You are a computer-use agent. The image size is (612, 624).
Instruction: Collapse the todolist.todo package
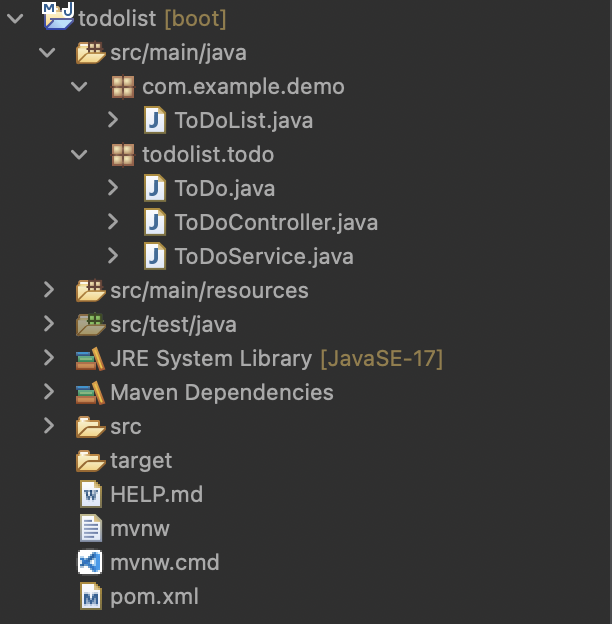(x=79, y=155)
